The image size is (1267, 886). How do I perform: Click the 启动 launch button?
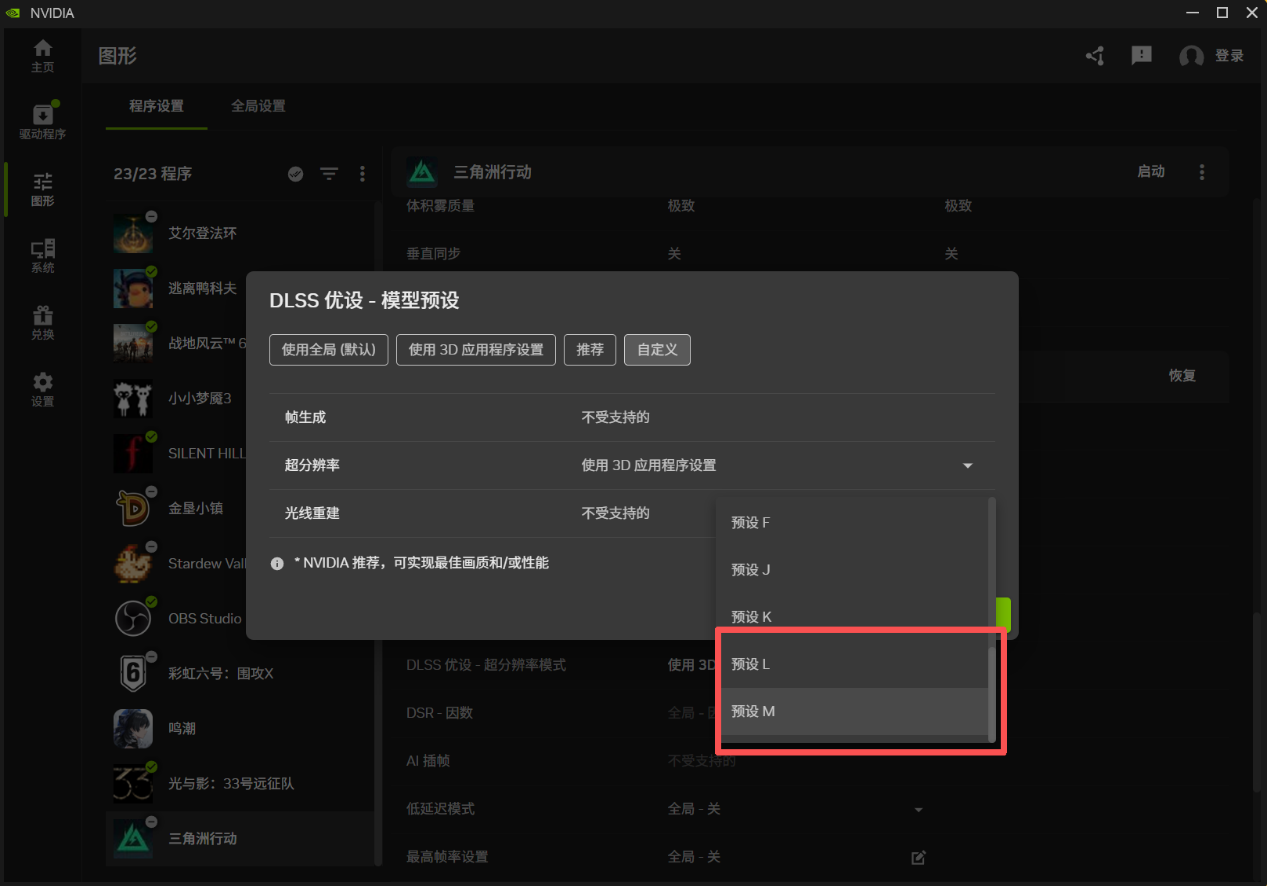1150,171
